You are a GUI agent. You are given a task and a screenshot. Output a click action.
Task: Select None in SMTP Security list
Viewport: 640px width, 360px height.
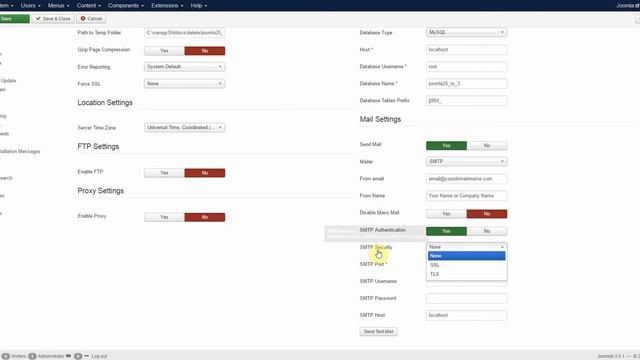tap(467, 256)
